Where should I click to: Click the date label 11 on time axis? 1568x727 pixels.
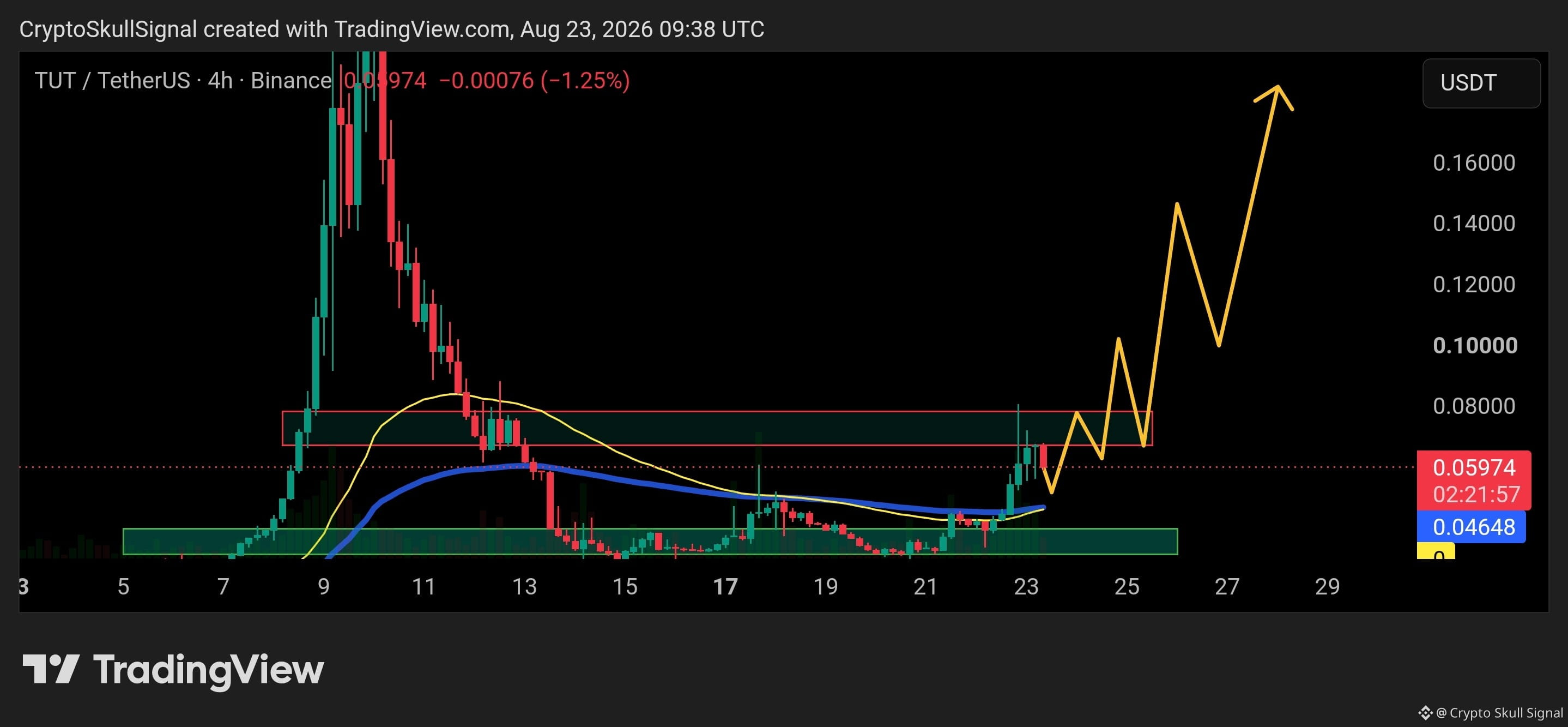pos(423,586)
